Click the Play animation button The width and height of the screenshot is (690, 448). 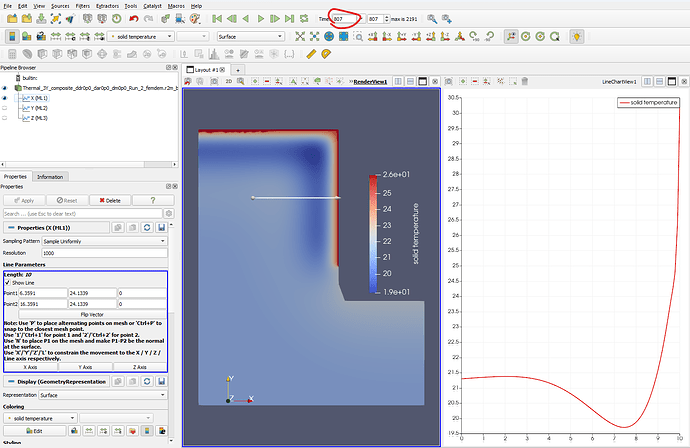tap(261, 19)
